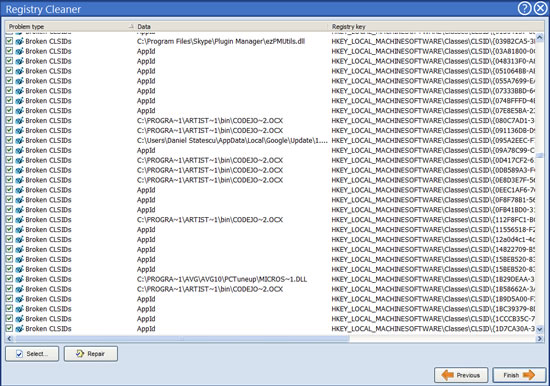Click the registry icon beside the Skype ezPMUtils.dll entry
Viewport: 550px width, 386px height.
click(x=19, y=41)
